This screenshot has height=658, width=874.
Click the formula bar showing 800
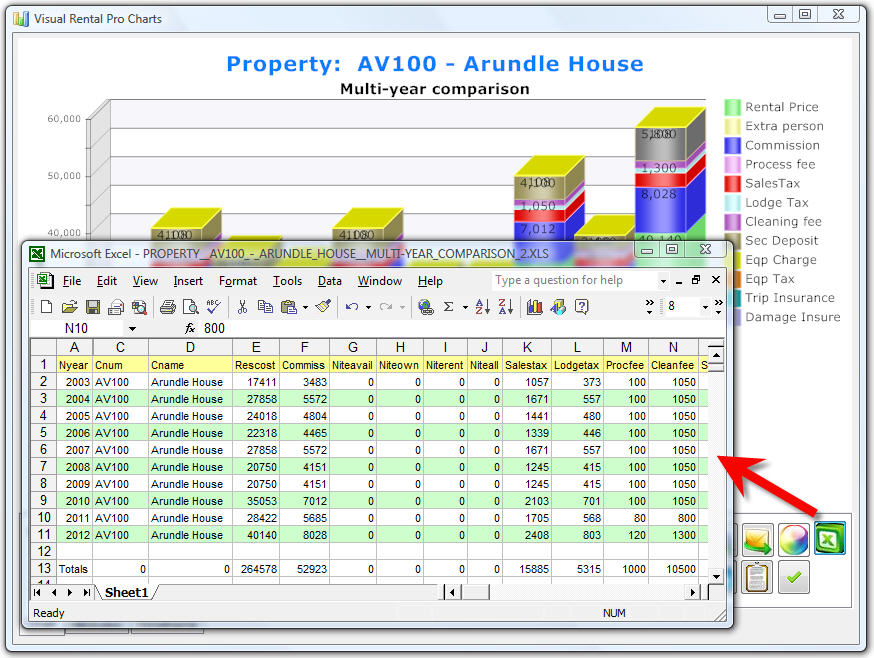(462, 328)
